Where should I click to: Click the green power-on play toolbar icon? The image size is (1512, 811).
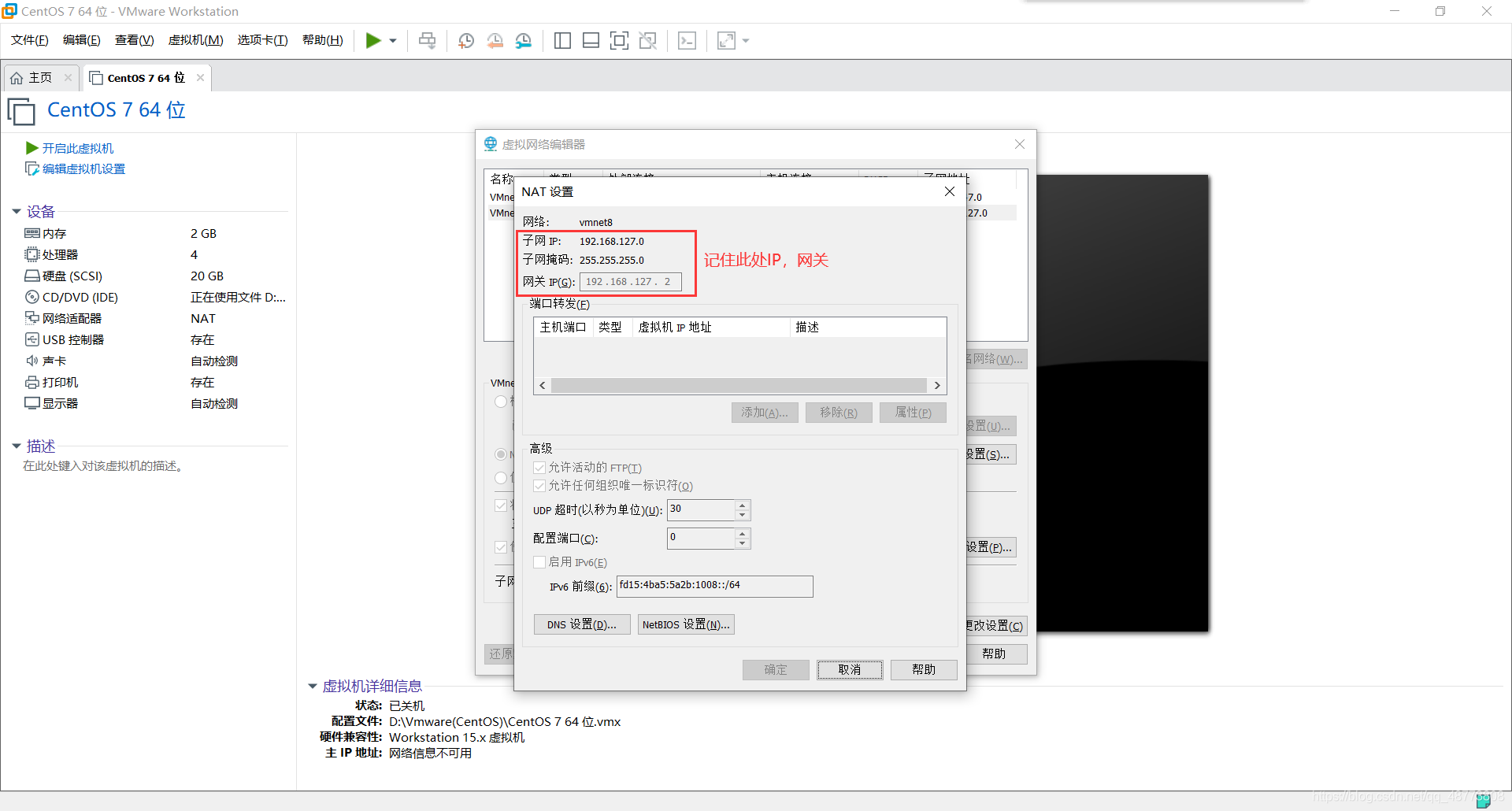[x=373, y=40]
